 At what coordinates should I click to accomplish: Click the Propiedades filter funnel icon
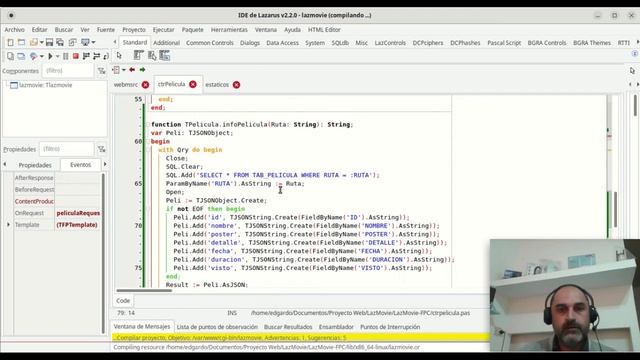tap(101, 149)
